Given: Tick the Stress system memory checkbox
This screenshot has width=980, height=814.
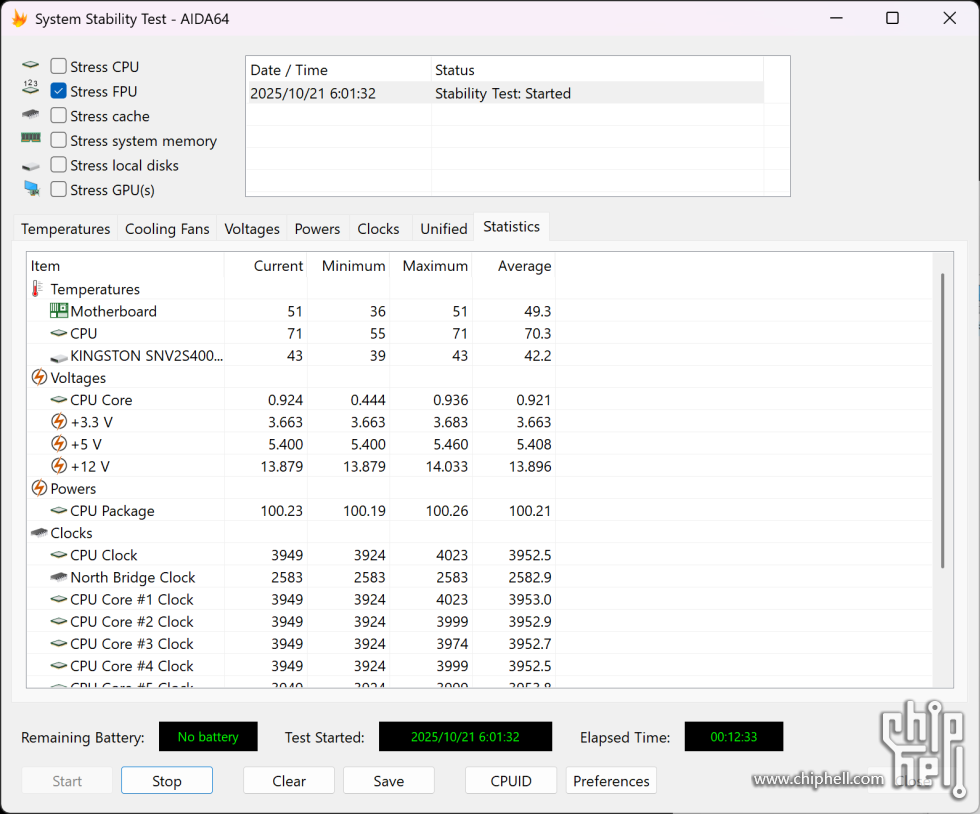Looking at the screenshot, I should point(59,141).
